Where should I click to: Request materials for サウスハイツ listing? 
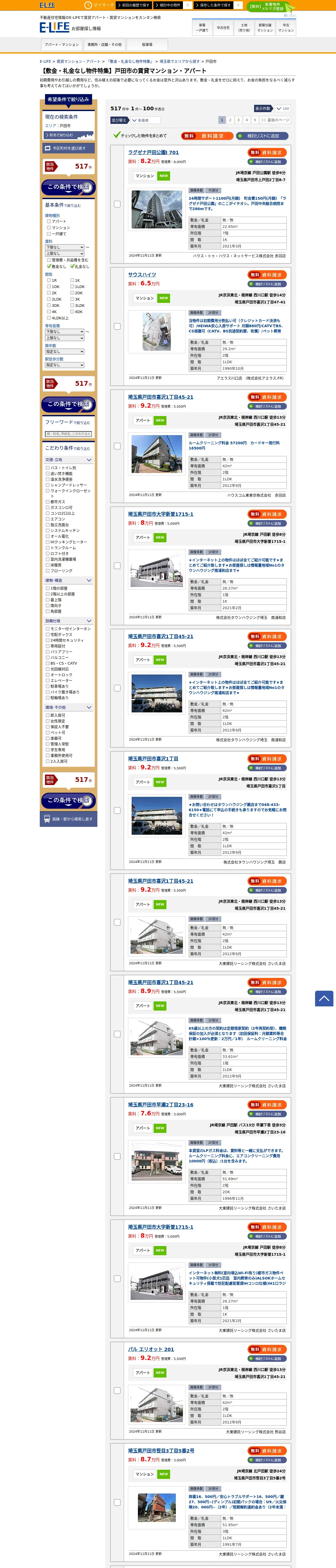coord(267,275)
